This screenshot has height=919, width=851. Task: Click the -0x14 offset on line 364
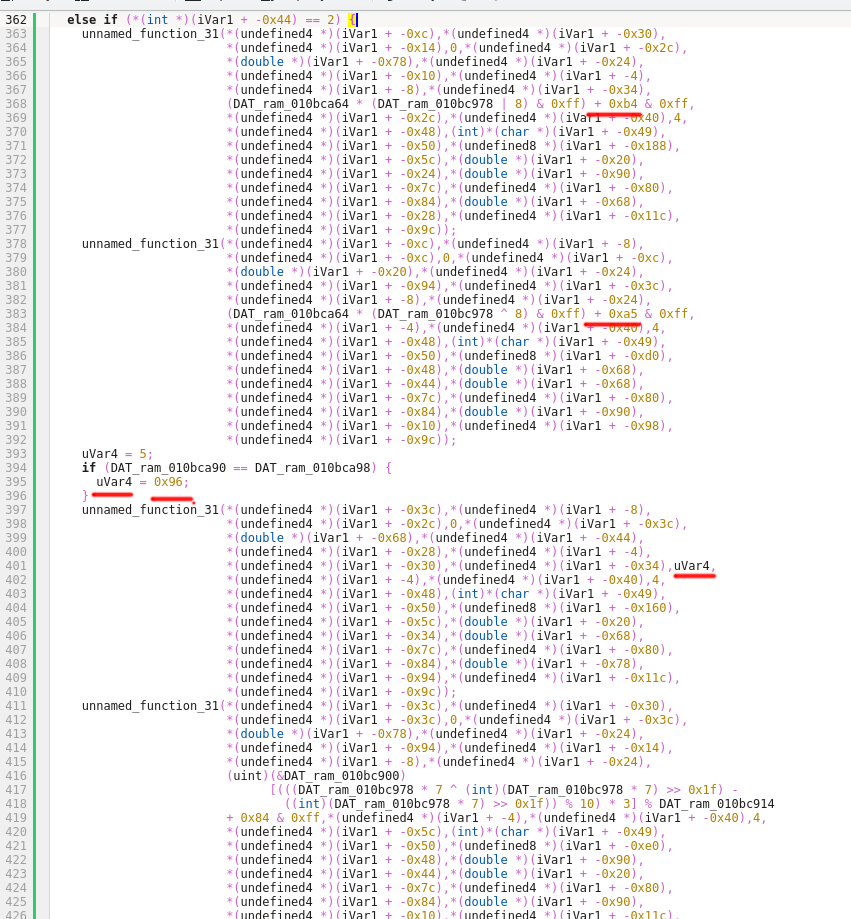point(417,47)
